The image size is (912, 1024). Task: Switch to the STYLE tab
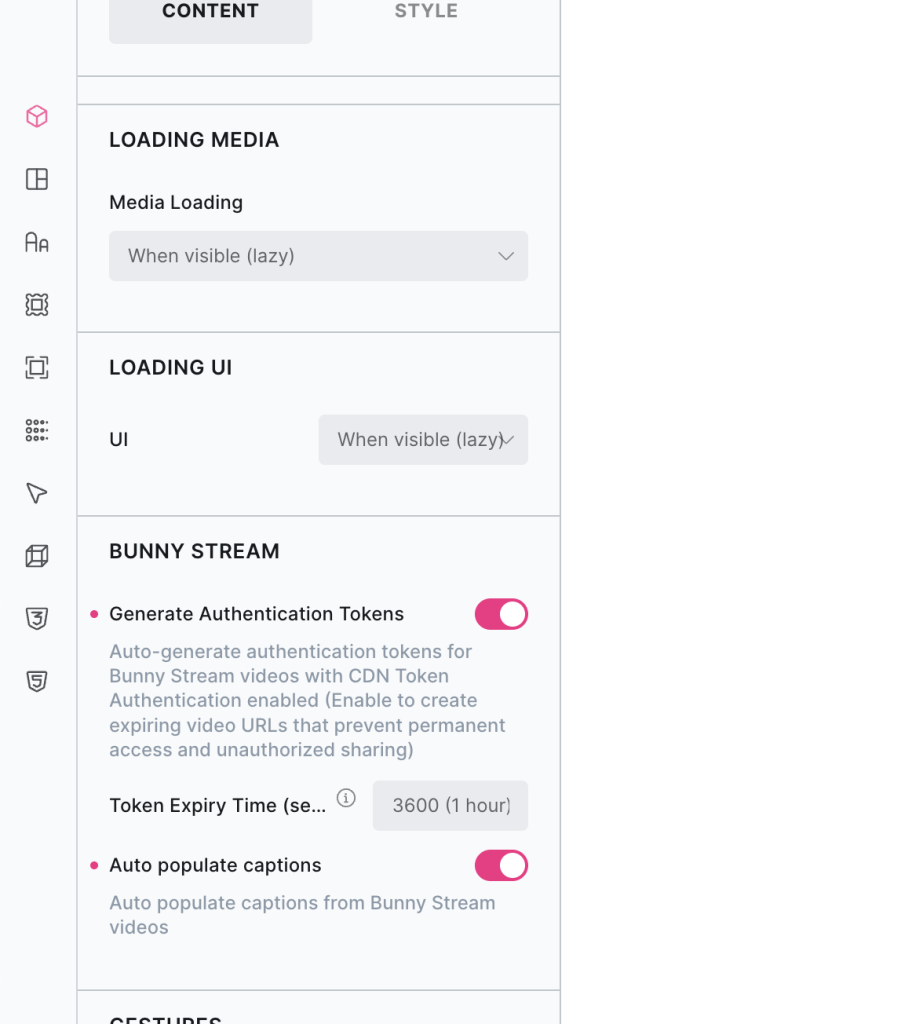426,12
